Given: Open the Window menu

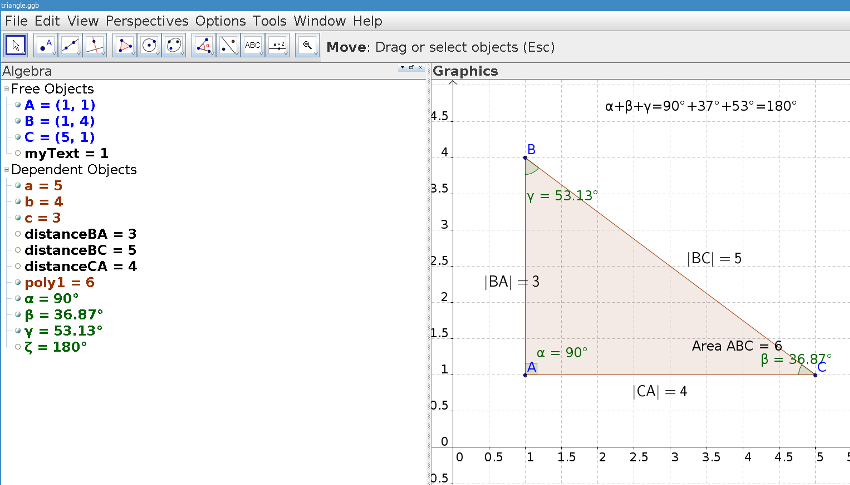Looking at the screenshot, I should (320, 21).
